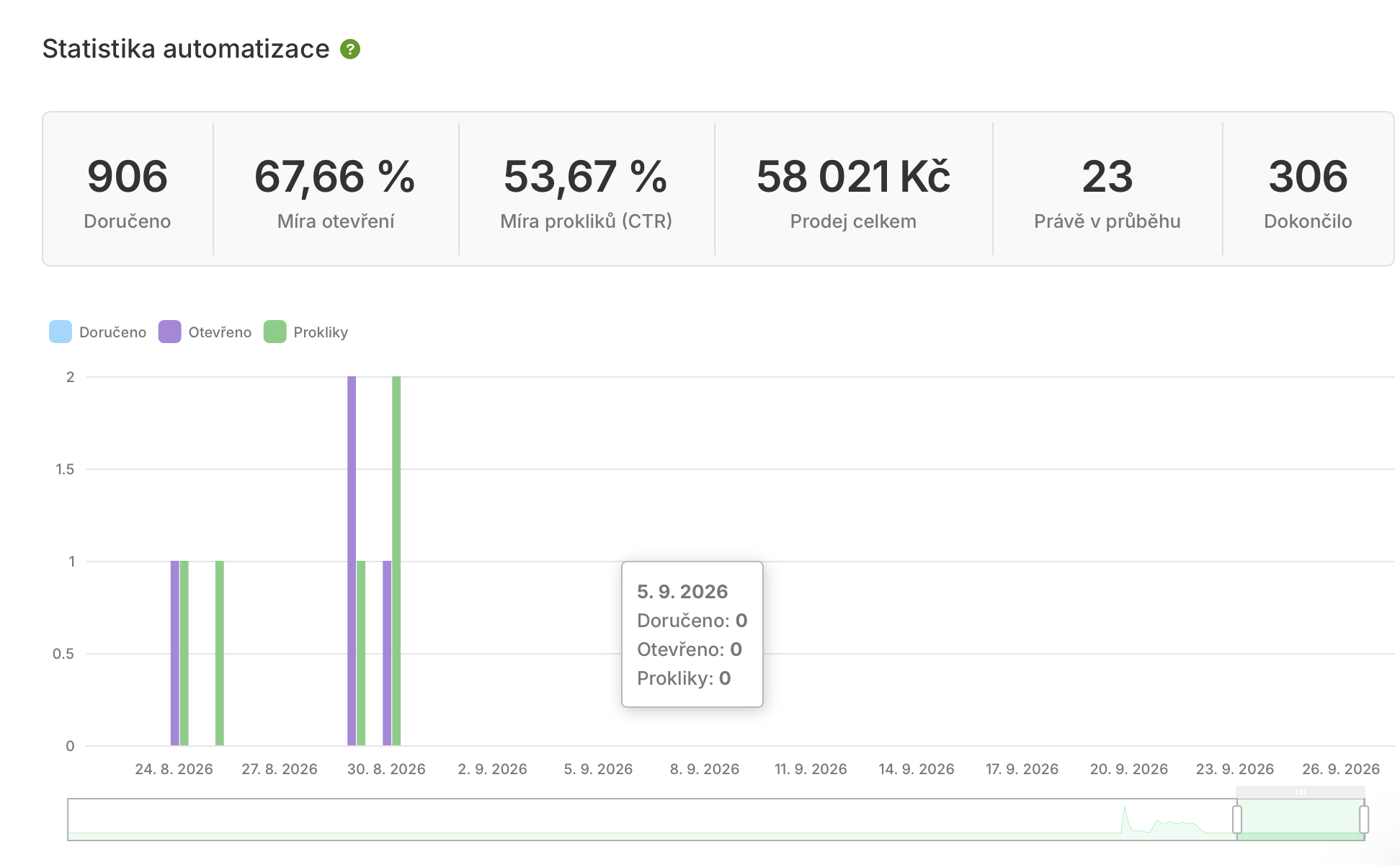Grab the right range-selector handle
Image resolution: width=1400 pixels, height=865 pixels.
pos(1364,820)
